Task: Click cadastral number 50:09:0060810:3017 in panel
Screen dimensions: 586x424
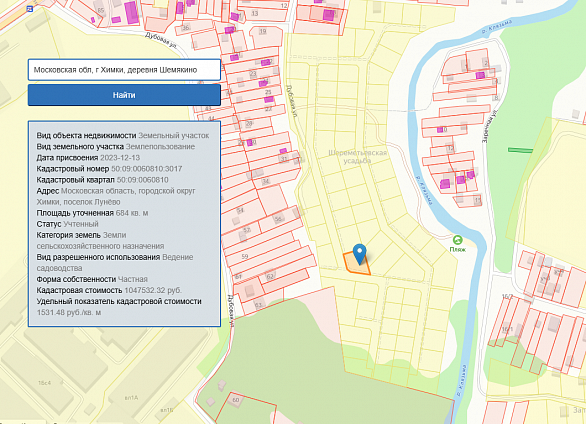Action: (x=146, y=169)
